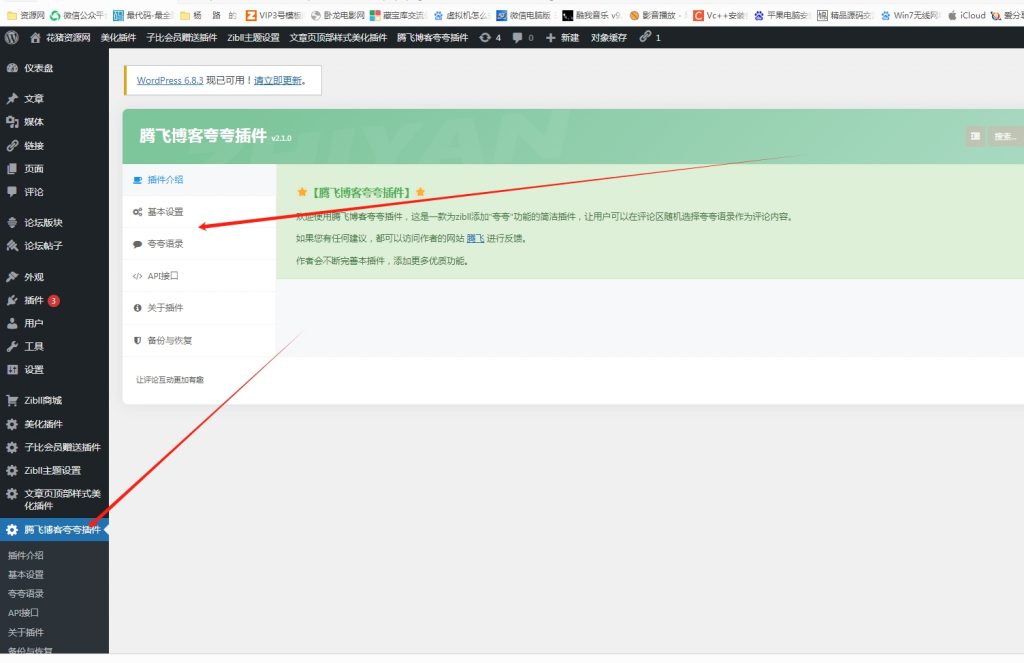Click the plugin search input field
Image resolution: width=1024 pixels, height=663 pixels.
(1006, 136)
